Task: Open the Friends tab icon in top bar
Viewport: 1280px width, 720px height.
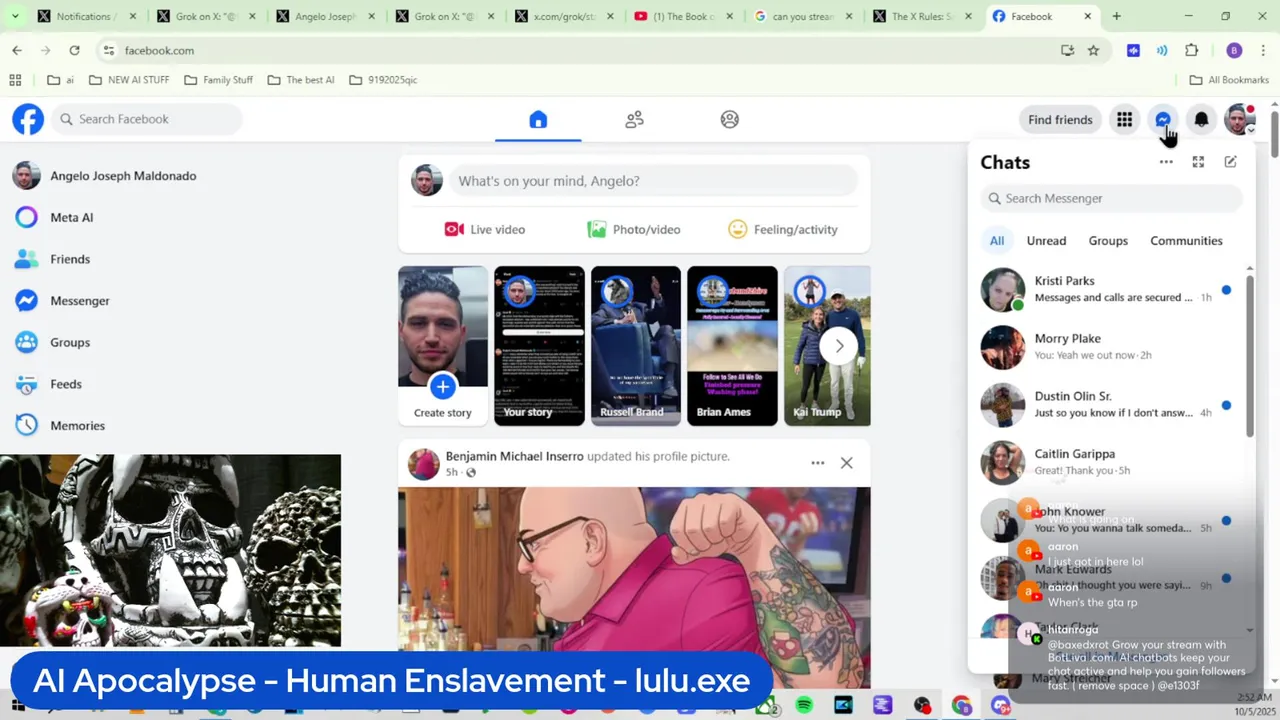Action: click(x=634, y=120)
